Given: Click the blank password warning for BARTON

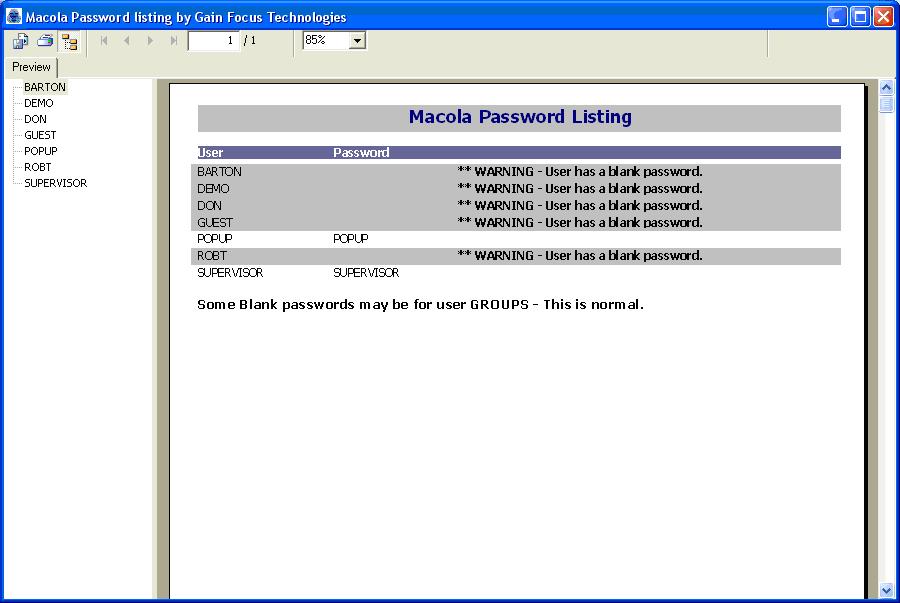Looking at the screenshot, I should (580, 172).
